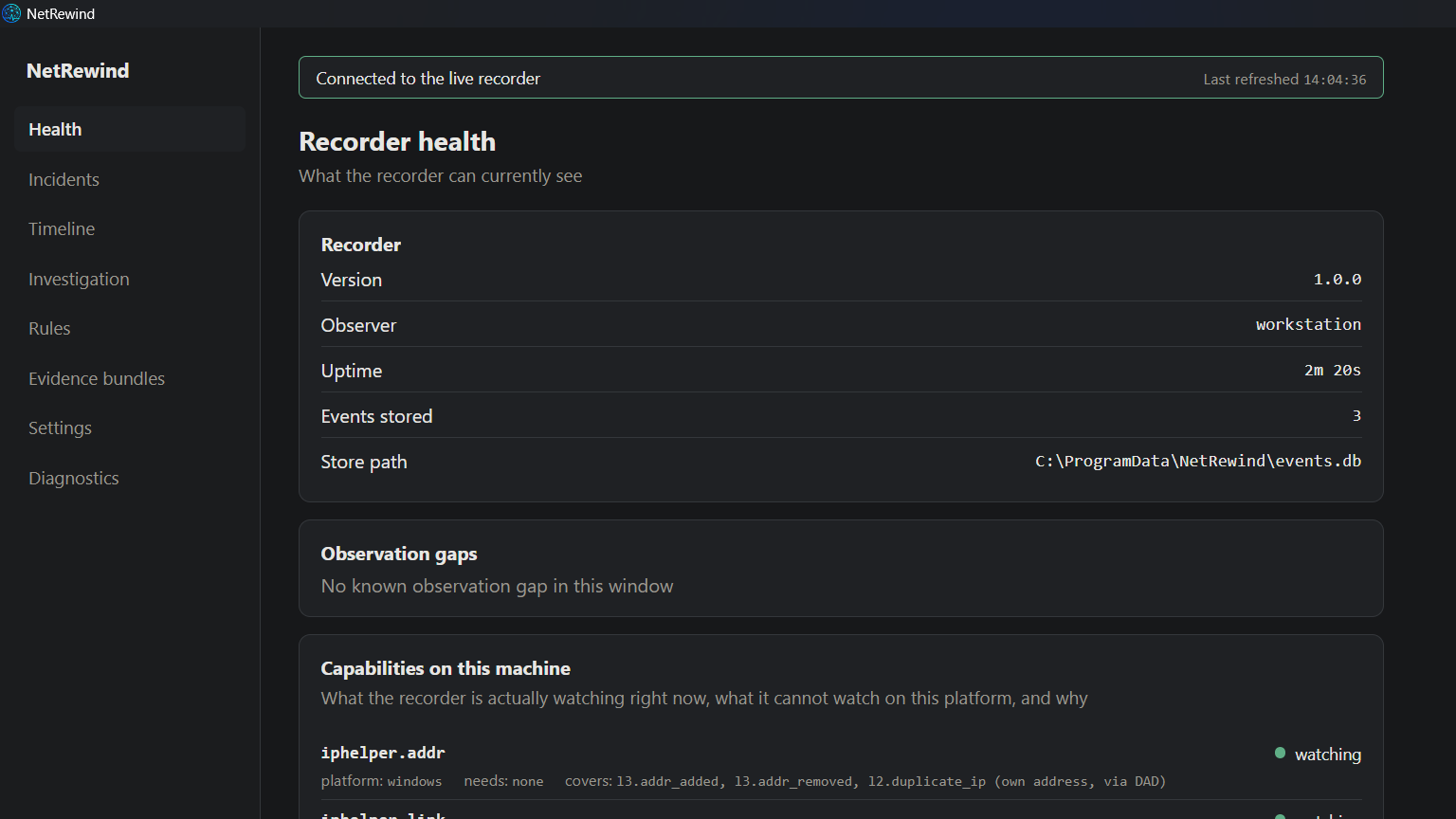The width and height of the screenshot is (1456, 819).
Task: Open the Incidents section
Action: (130, 179)
